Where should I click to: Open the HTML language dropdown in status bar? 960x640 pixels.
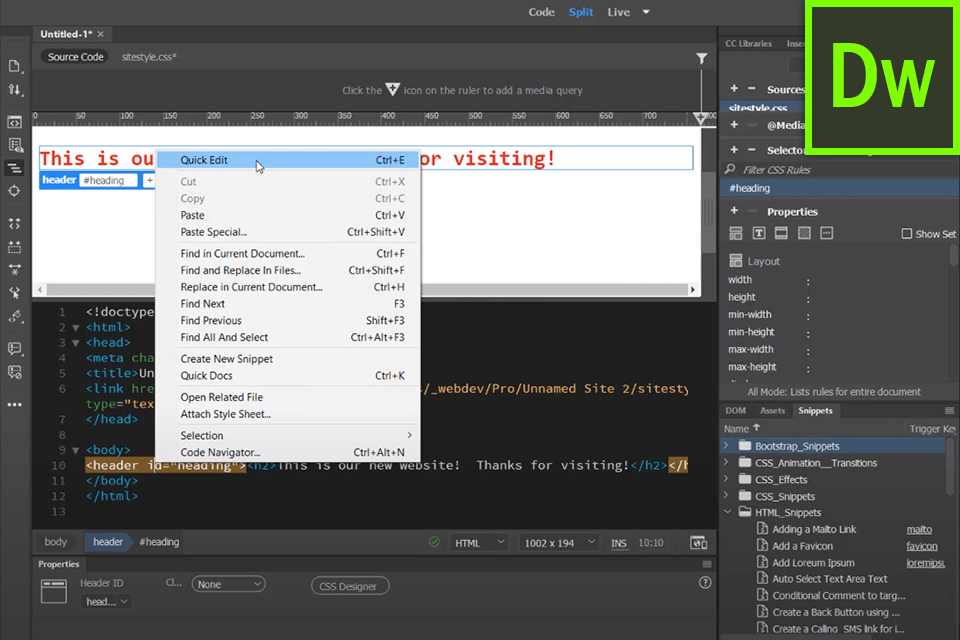pos(479,543)
